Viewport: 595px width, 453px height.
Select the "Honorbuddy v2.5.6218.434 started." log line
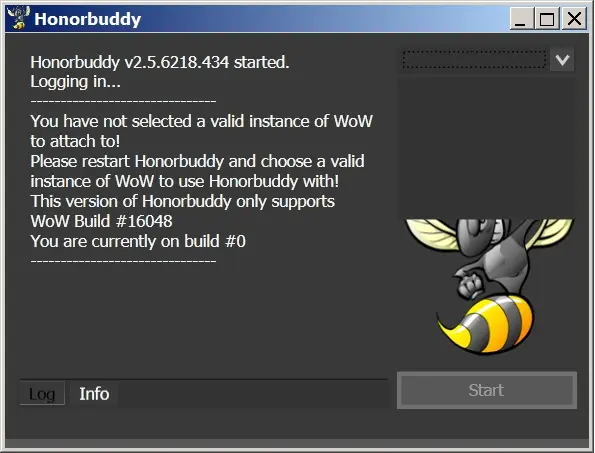tap(160, 62)
